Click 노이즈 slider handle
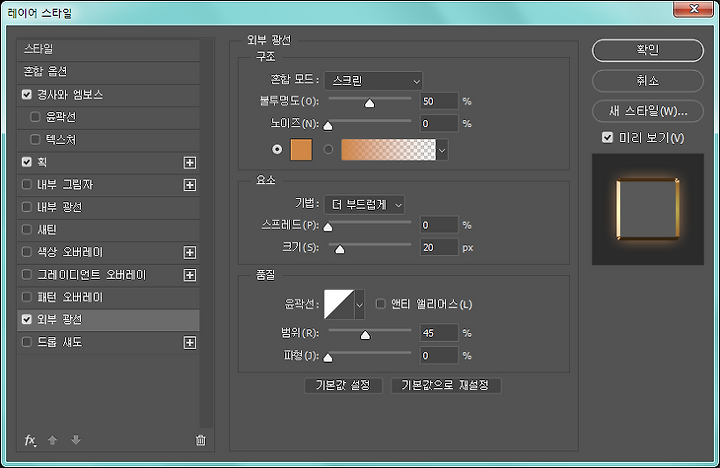Image resolution: width=720 pixels, height=468 pixels. [328, 126]
